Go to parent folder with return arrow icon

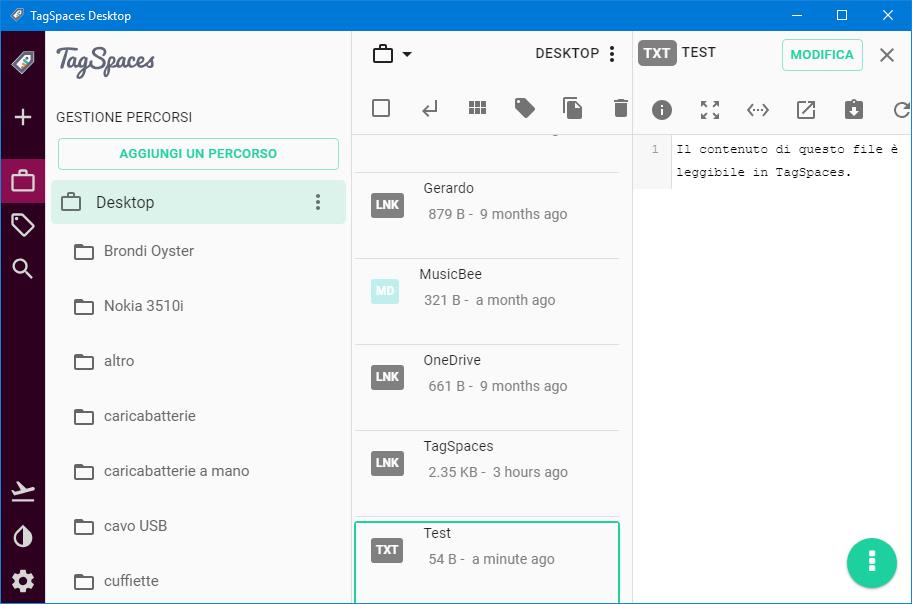[x=430, y=109]
